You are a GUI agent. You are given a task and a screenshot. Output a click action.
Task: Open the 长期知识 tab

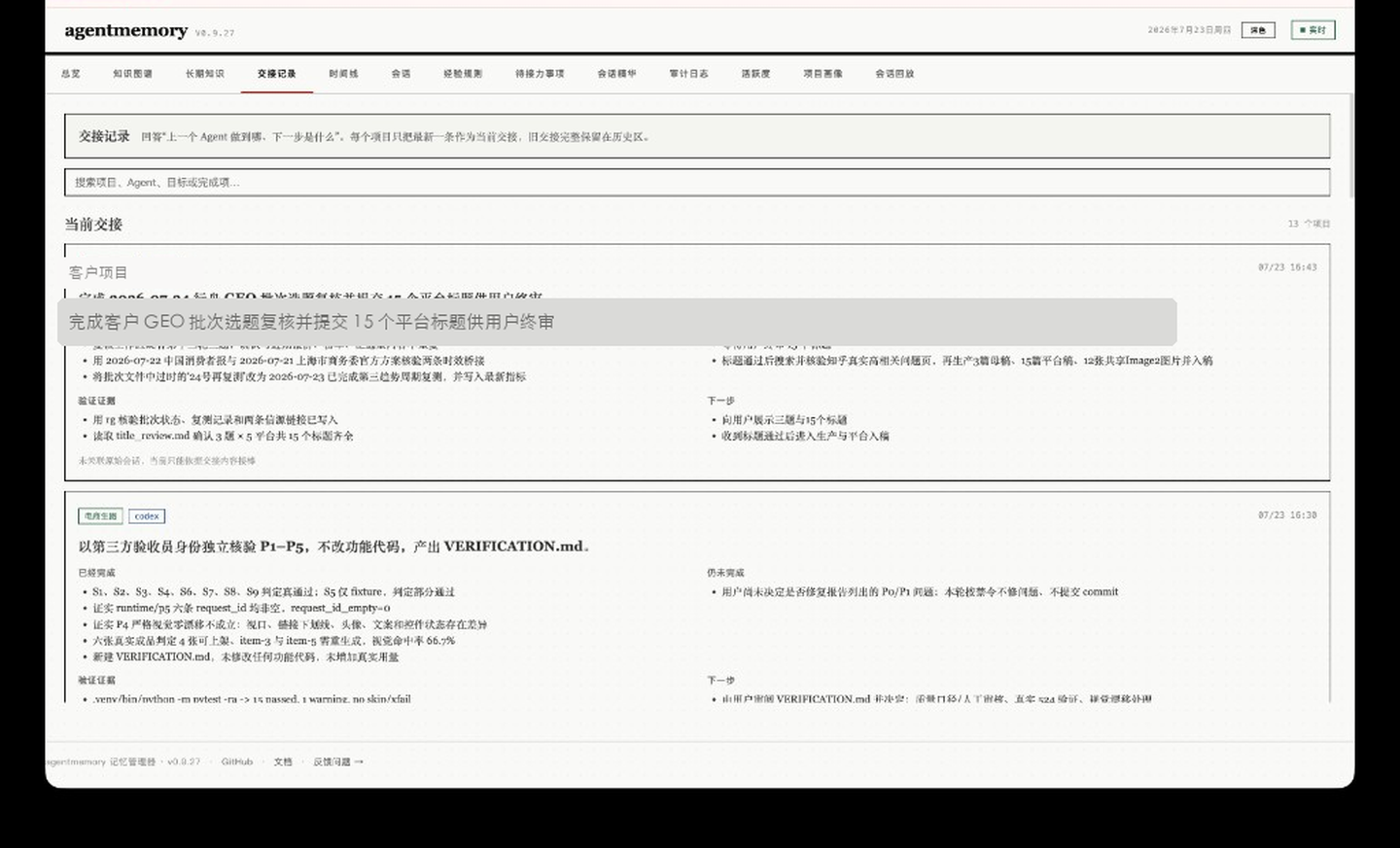(x=205, y=74)
